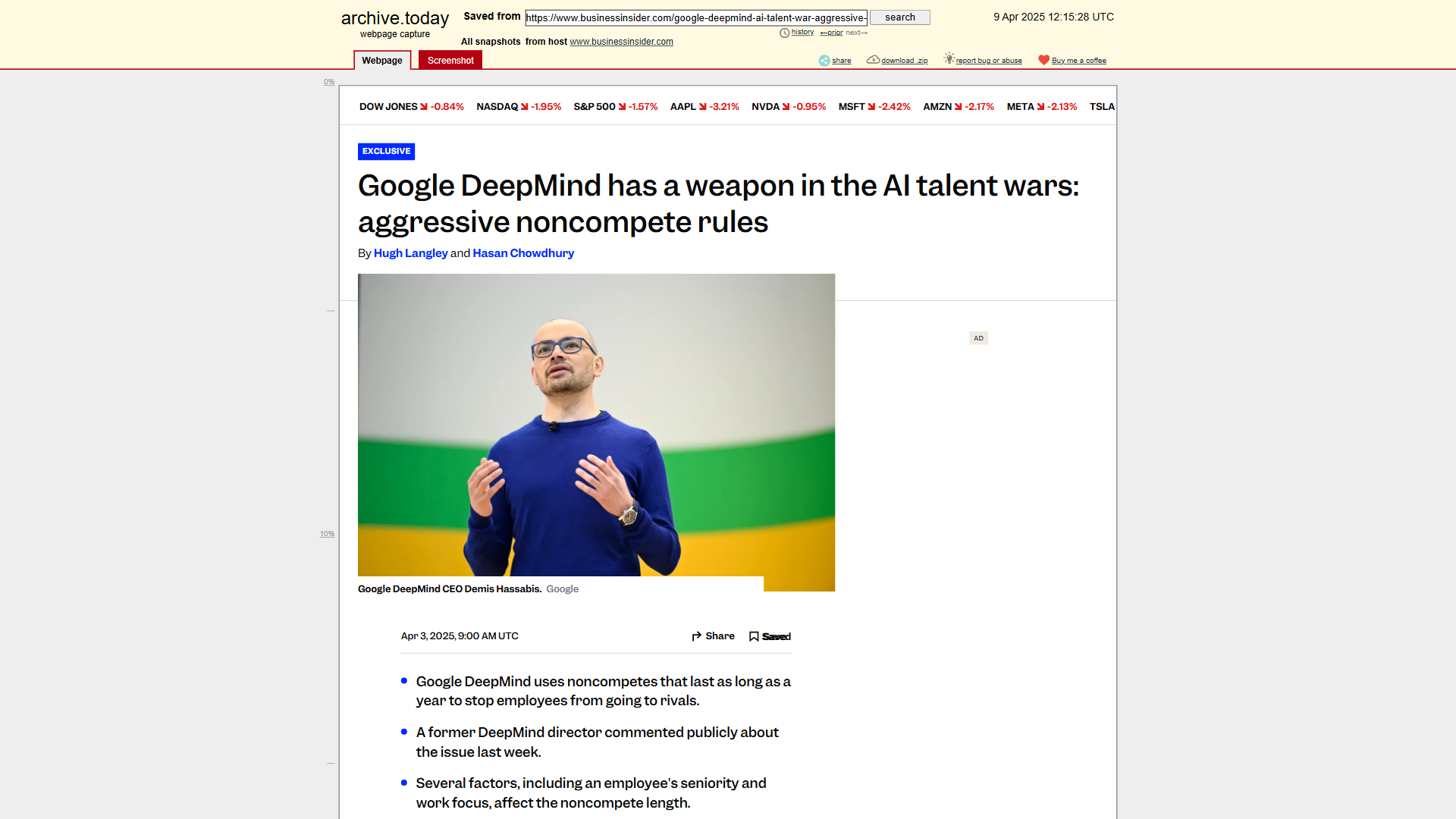Click the archive.today logo
Screen dimensions: 1456x819
click(394, 18)
